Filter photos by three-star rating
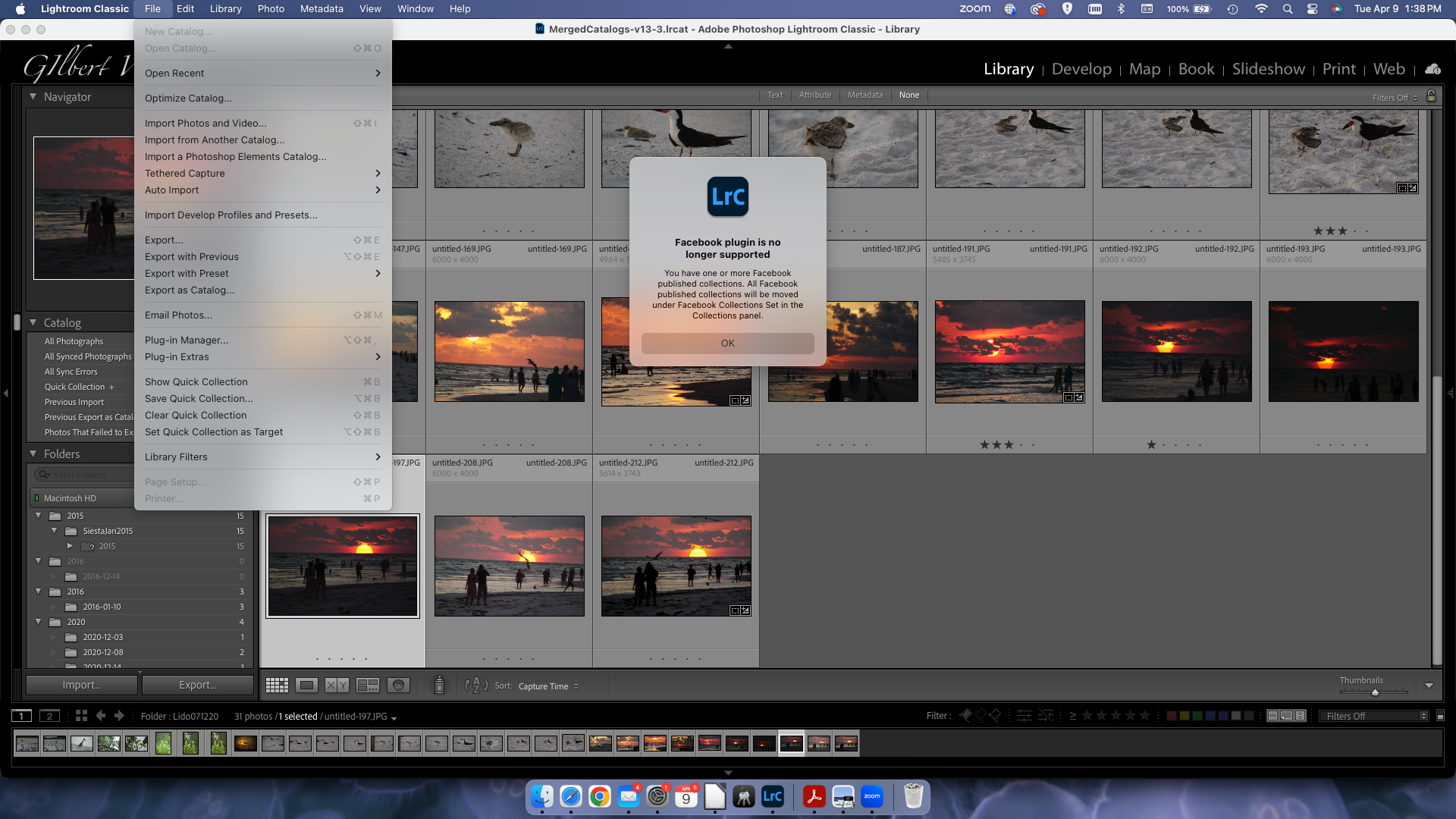Screen dimensions: 1456x819 point(1116,715)
